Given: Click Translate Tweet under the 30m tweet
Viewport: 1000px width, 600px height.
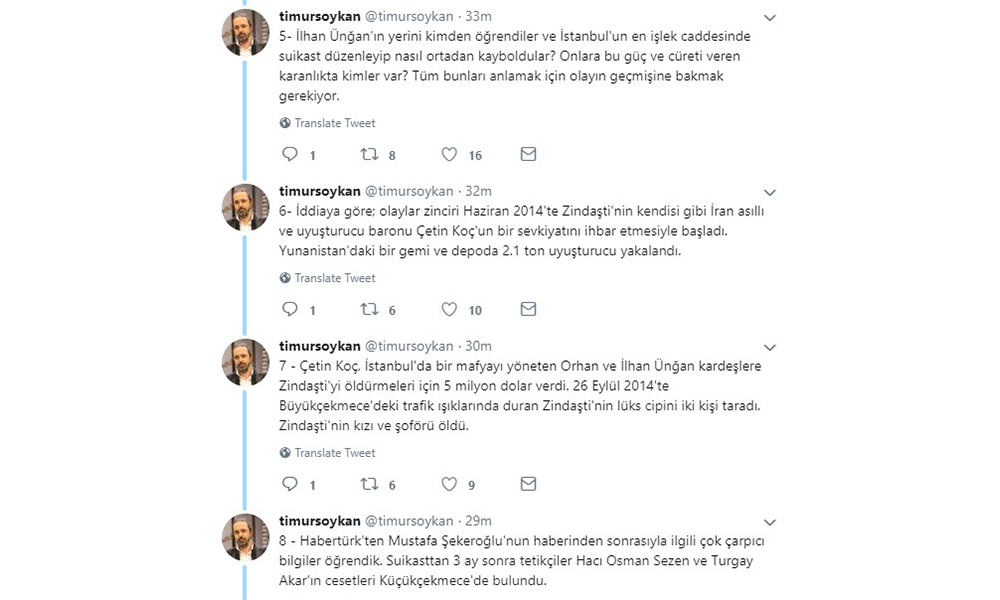Looking at the screenshot, I should pos(334,453).
